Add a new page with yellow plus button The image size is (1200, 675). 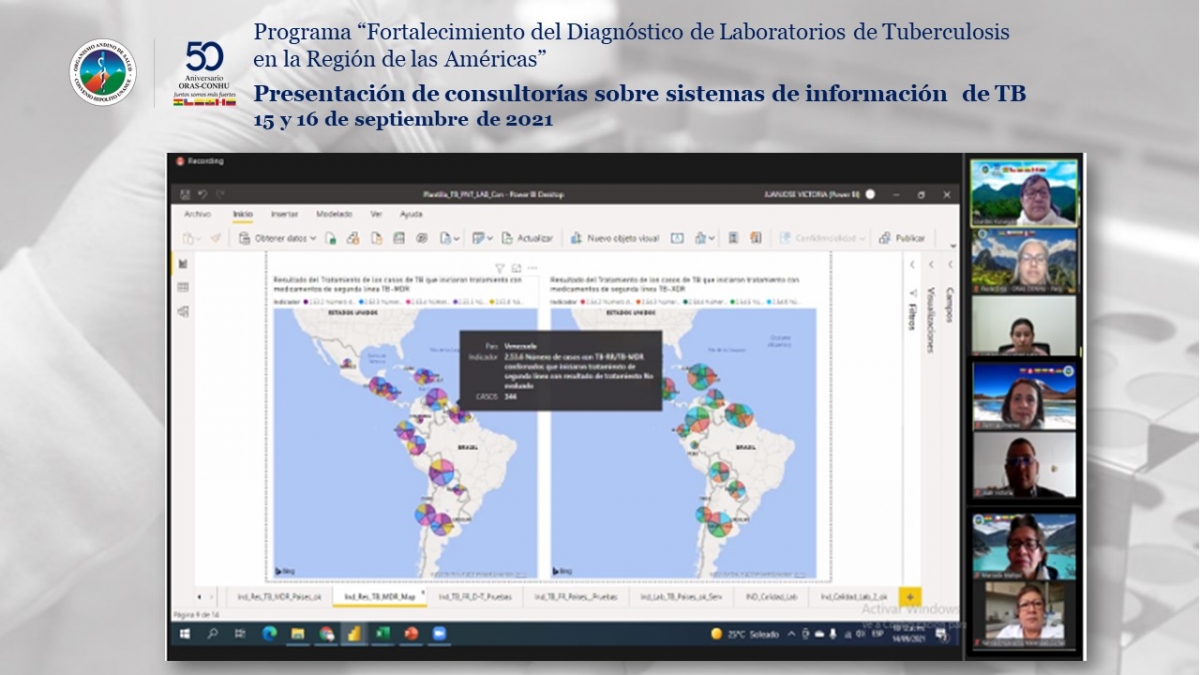pyautogui.click(x=910, y=596)
